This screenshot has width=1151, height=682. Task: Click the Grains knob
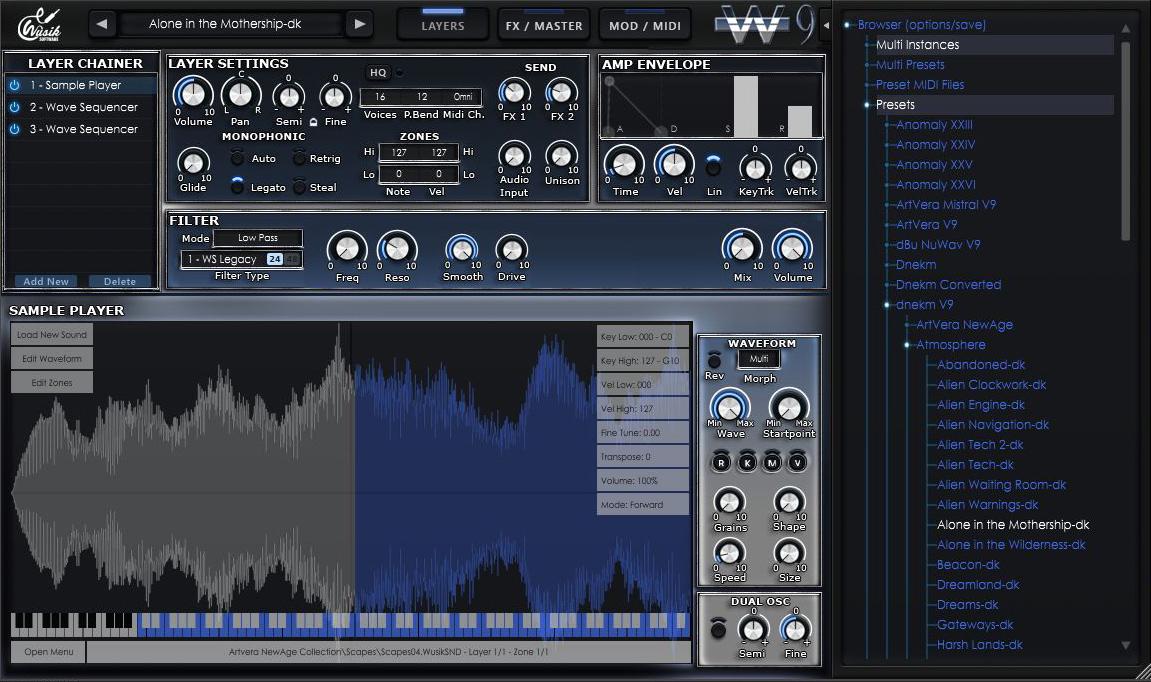pos(730,502)
